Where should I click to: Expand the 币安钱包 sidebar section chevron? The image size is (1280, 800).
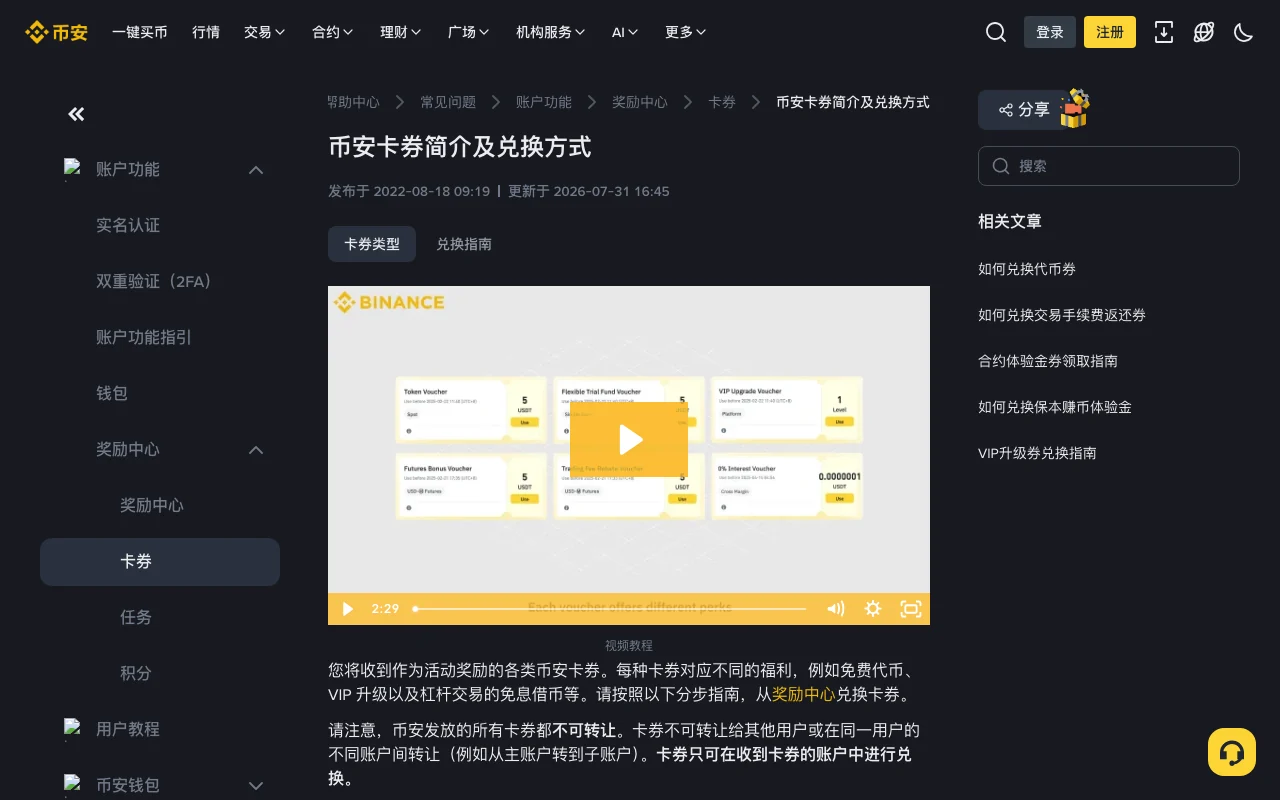[x=256, y=786]
